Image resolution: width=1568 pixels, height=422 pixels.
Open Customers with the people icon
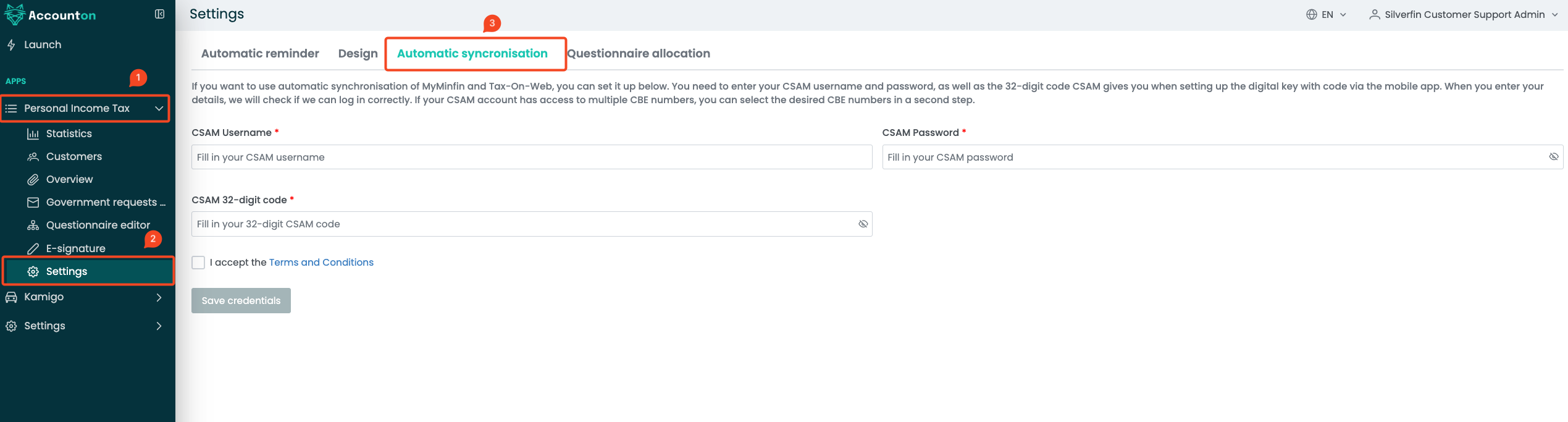tap(33, 156)
